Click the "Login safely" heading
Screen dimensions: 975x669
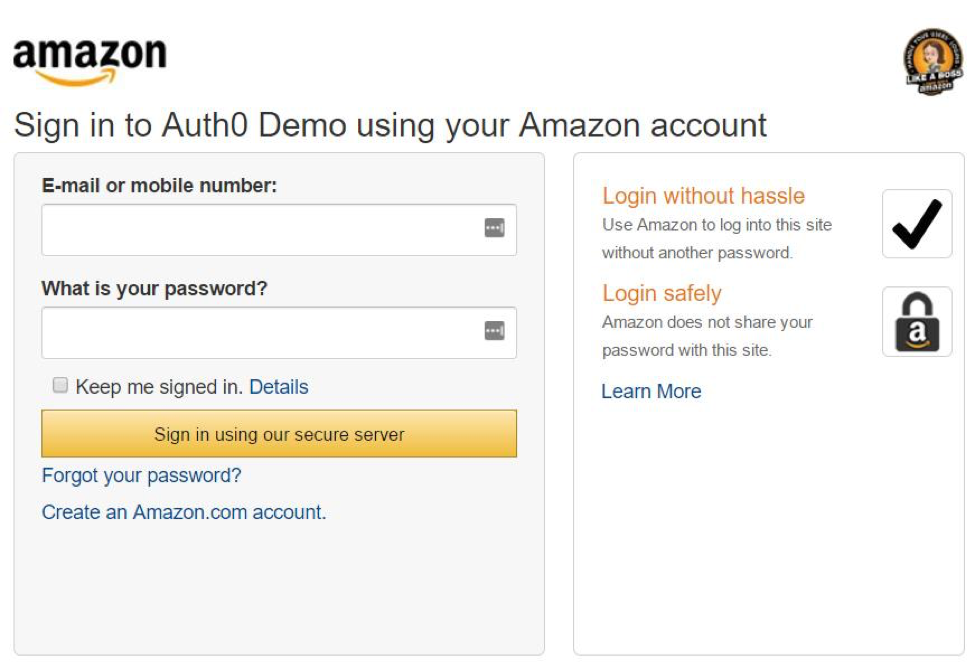click(661, 293)
